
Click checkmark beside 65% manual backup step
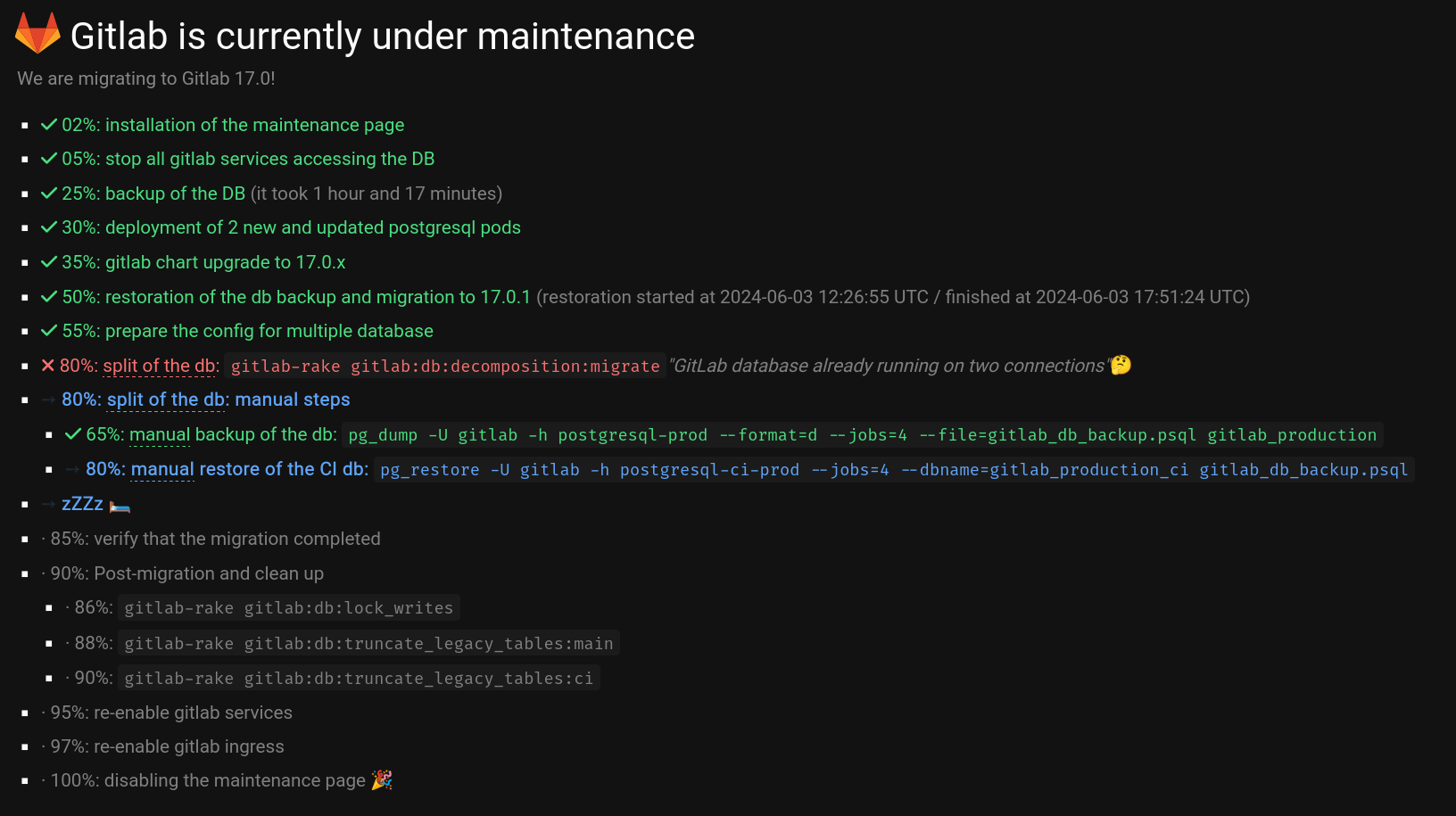coord(73,434)
